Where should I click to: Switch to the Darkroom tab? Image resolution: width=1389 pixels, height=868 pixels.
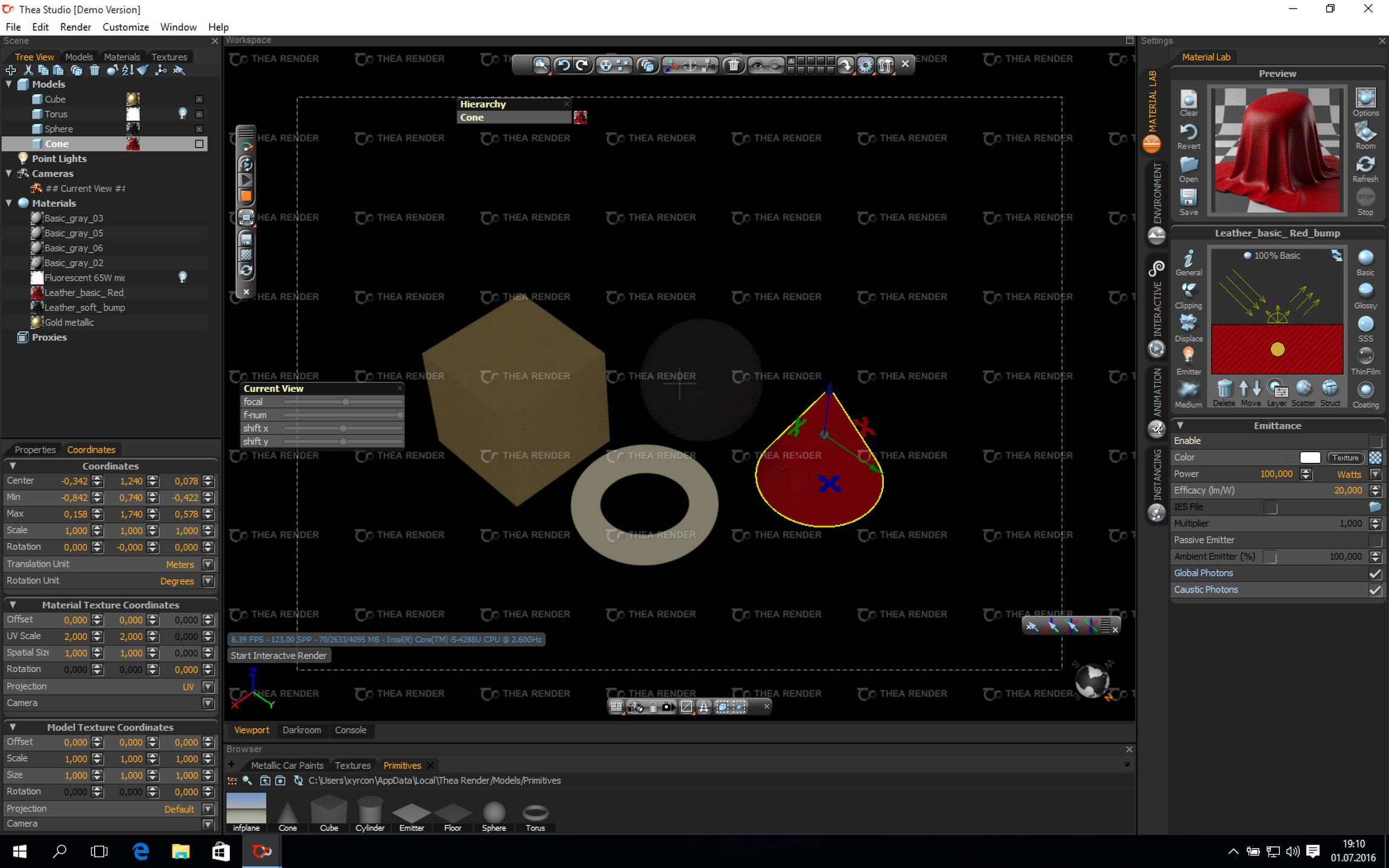pos(302,730)
